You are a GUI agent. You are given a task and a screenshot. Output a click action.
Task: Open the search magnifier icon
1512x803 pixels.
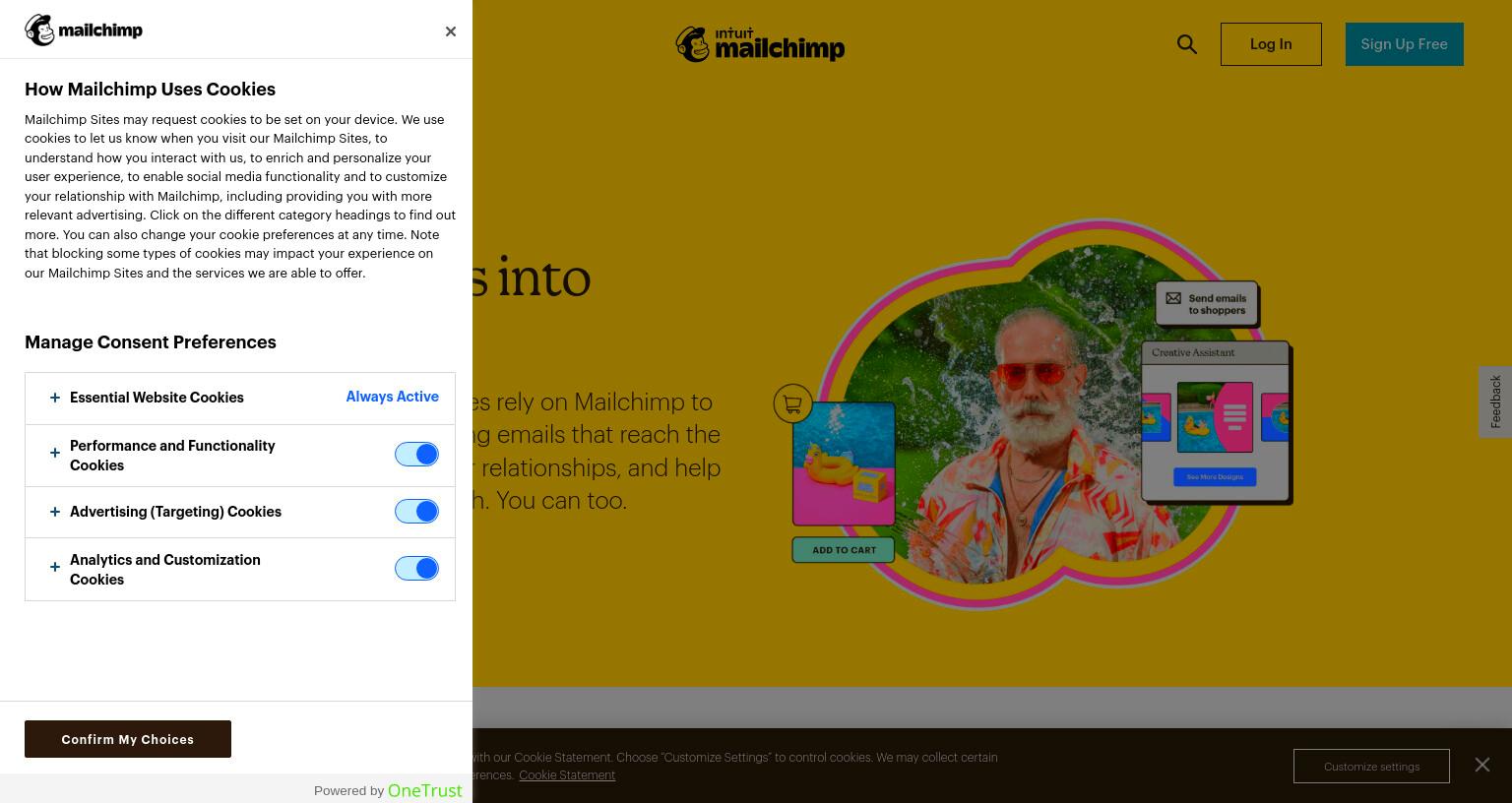1187,44
